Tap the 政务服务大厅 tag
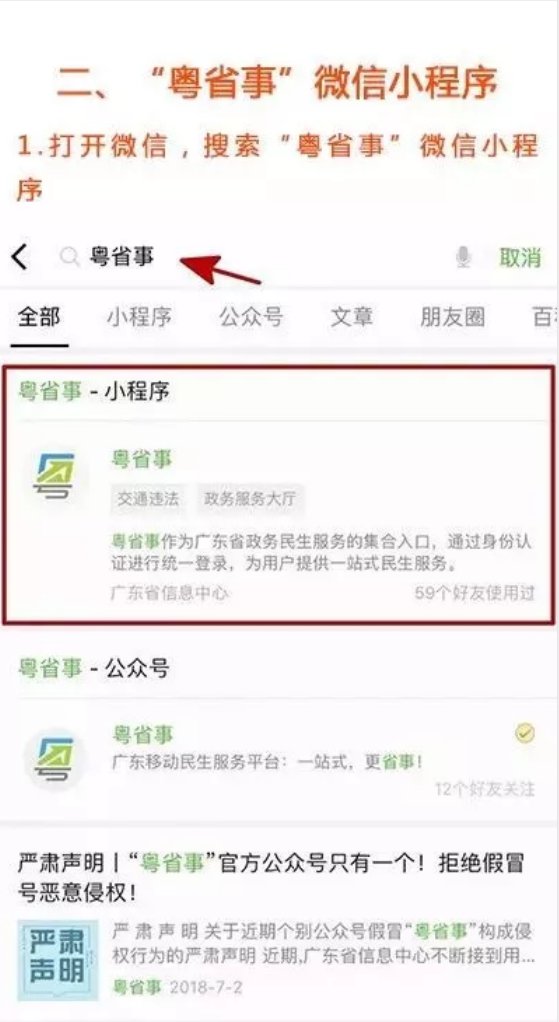This screenshot has height=1022, width=559. [x=250, y=499]
